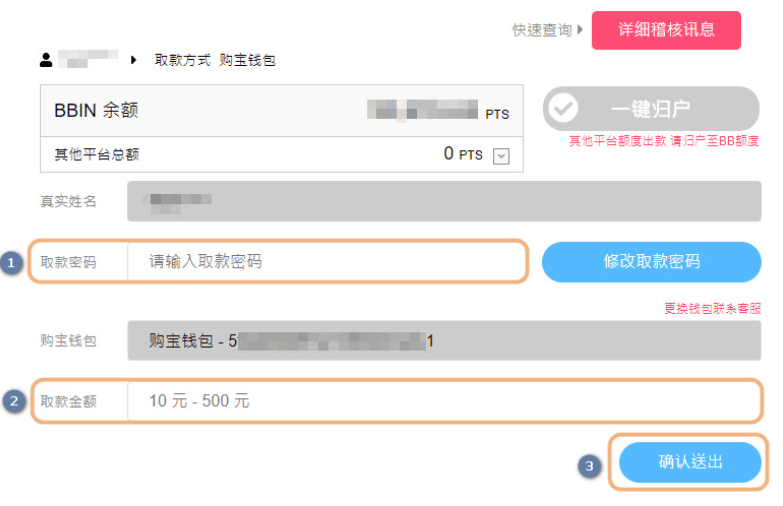Click the user profile silhouette icon

tap(46, 60)
